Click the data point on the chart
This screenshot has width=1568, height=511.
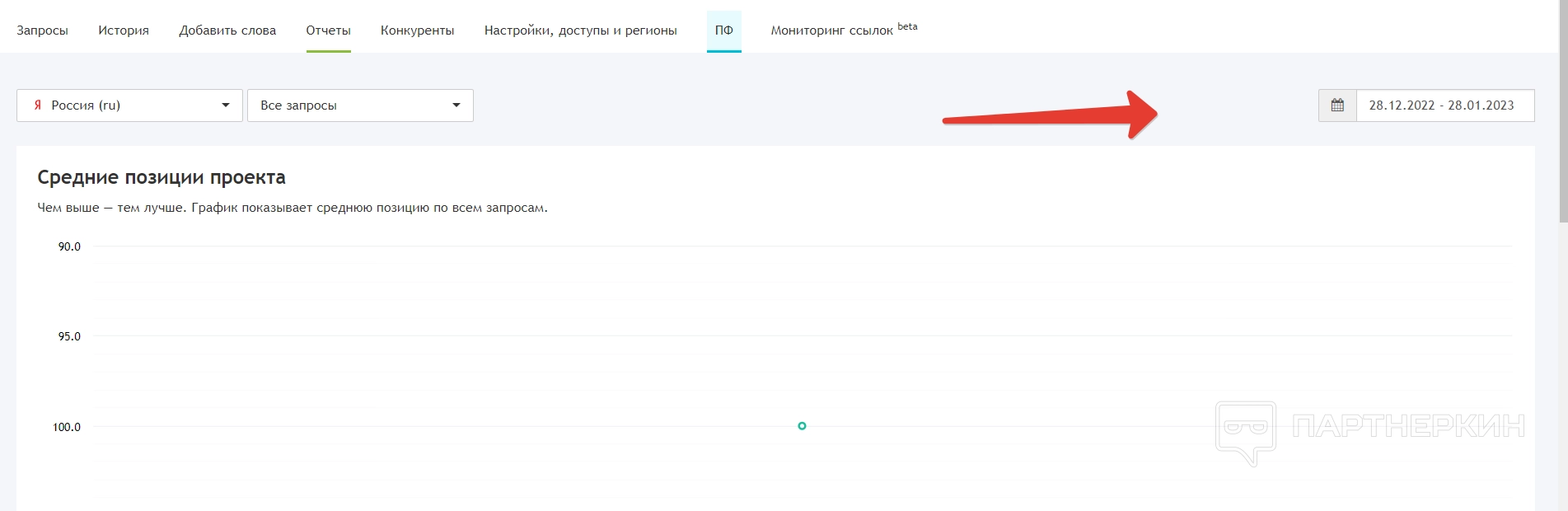(x=802, y=426)
